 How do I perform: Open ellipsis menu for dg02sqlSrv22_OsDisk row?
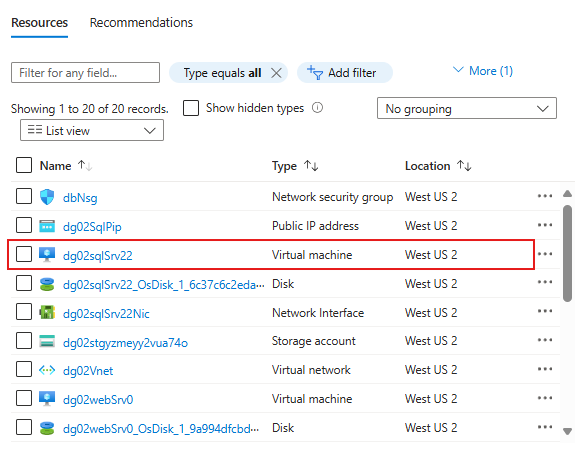coord(545,282)
